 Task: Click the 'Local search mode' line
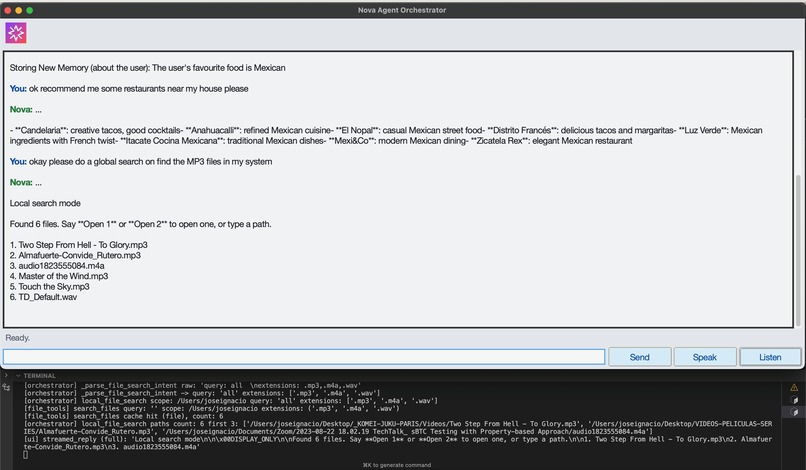45,203
